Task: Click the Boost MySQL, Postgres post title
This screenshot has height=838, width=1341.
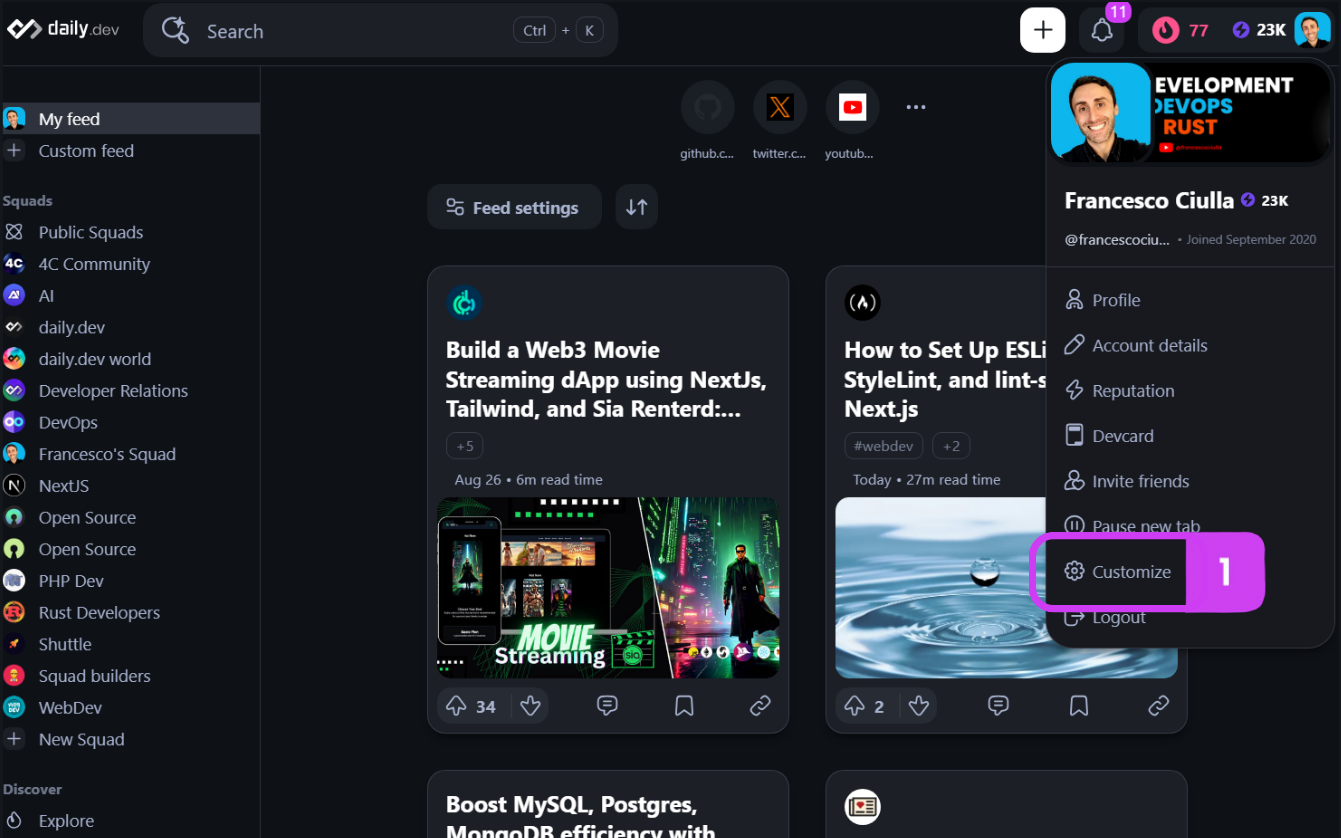Action: pyautogui.click(x=582, y=818)
